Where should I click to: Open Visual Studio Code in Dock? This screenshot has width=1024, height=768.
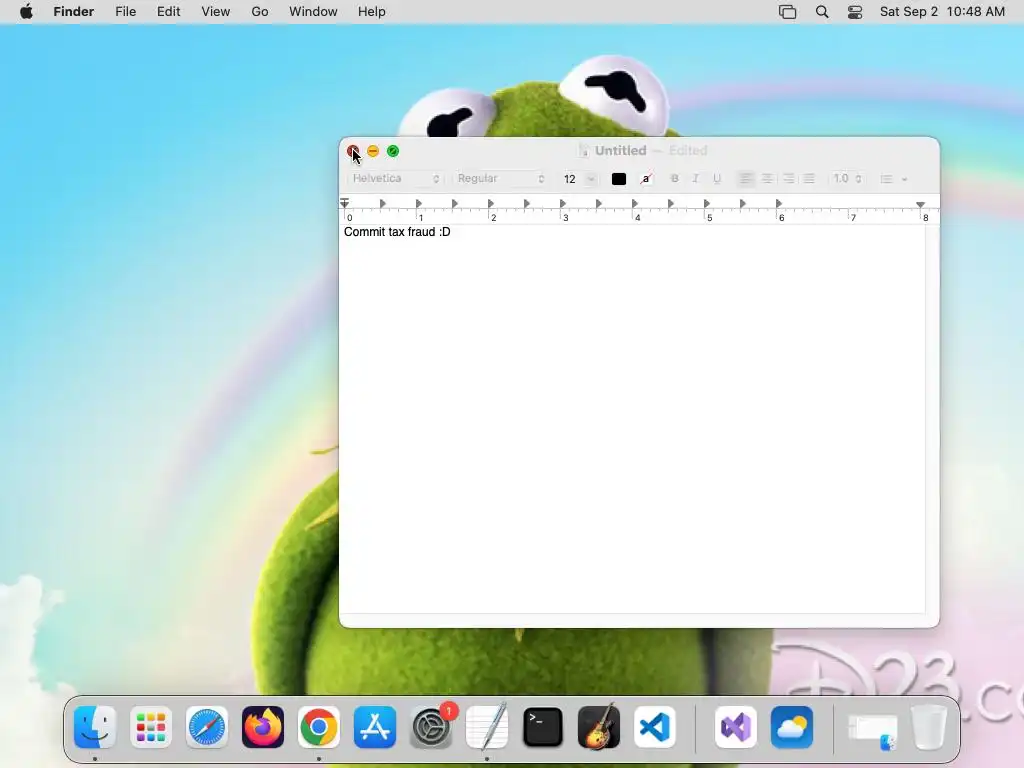tap(655, 727)
